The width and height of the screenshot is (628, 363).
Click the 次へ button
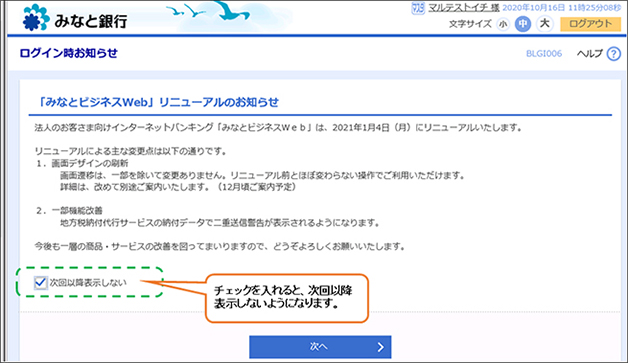coord(320,347)
